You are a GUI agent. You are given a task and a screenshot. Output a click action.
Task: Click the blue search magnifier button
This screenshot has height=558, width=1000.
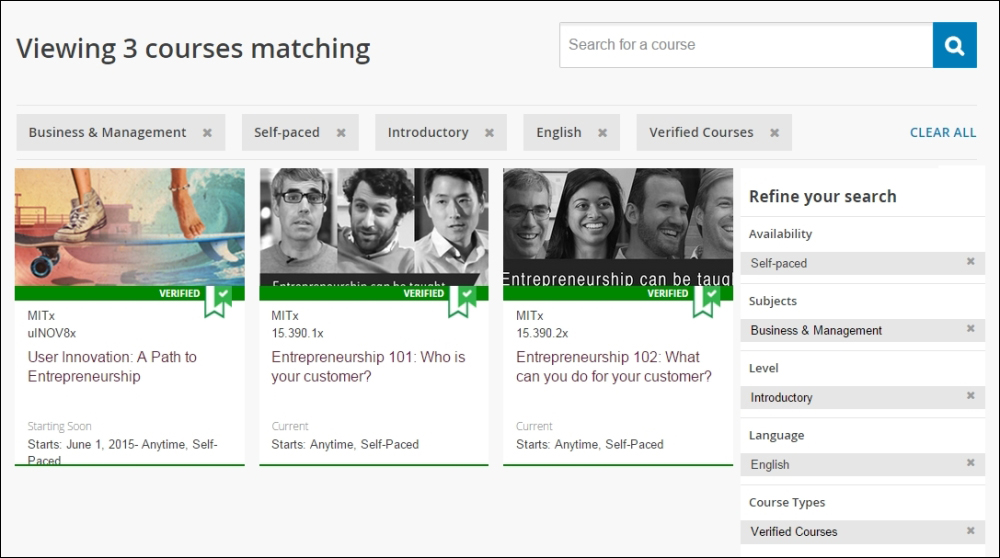pos(954,45)
